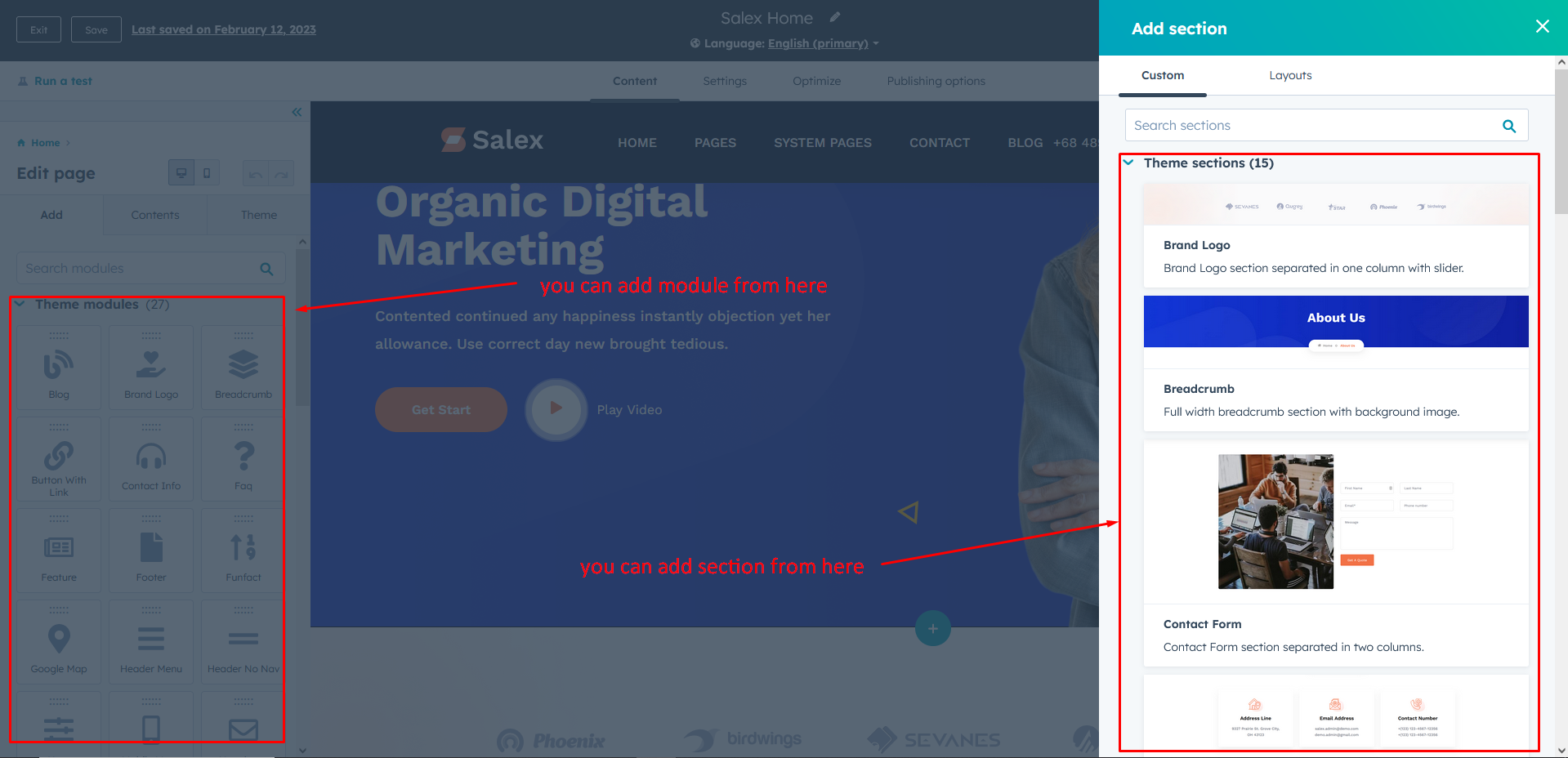Click the search icon in Search sections
This screenshot has height=758, width=1568.
1508,126
